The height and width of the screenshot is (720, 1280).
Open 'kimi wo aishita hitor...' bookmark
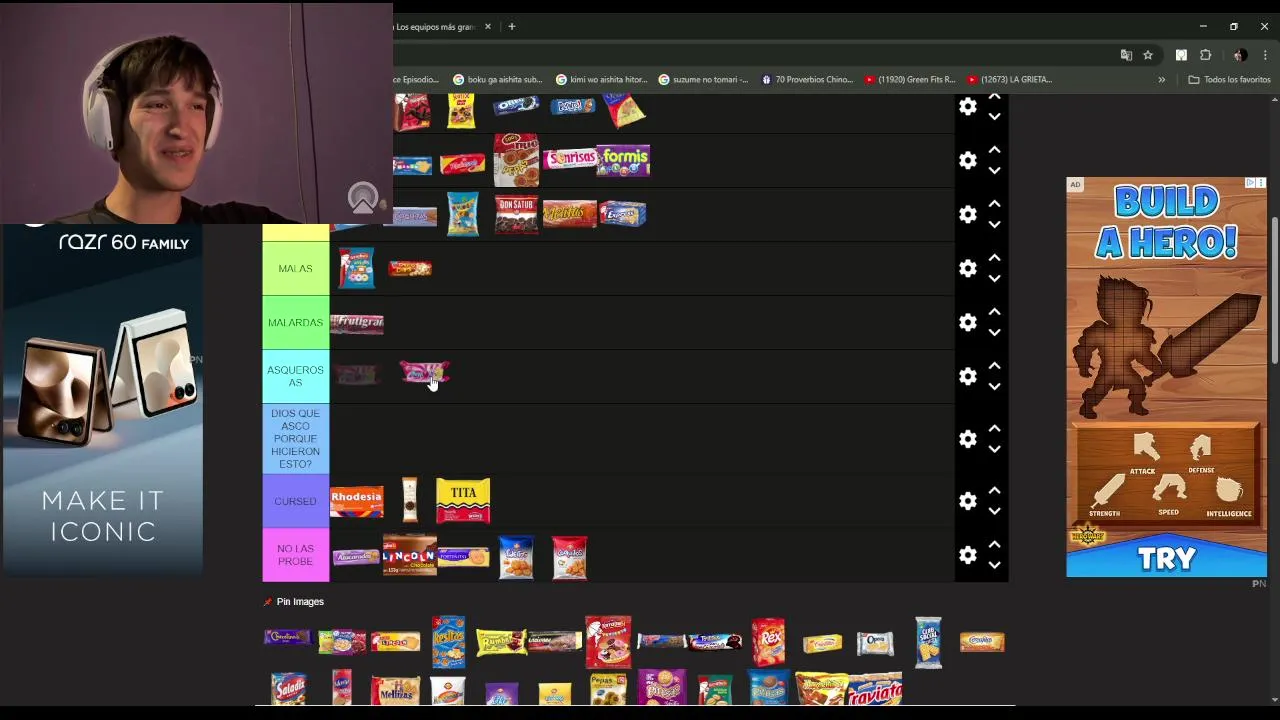(601, 79)
